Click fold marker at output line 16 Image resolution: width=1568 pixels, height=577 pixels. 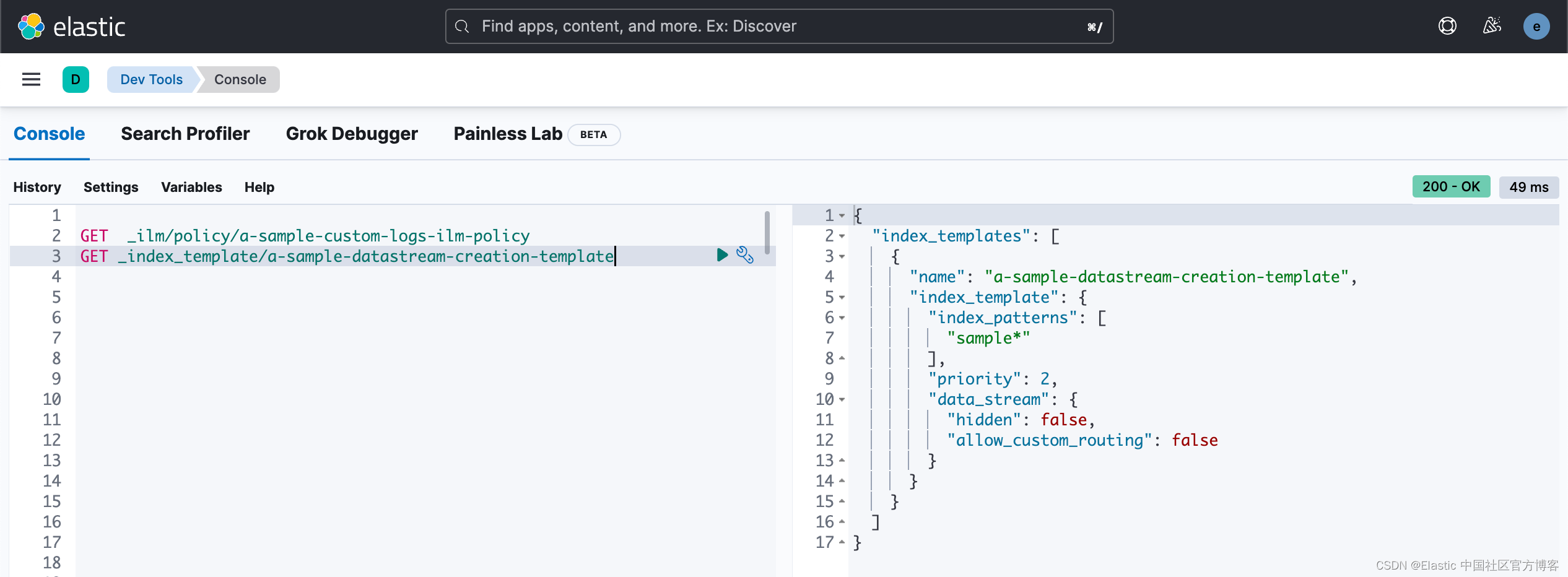coord(842,522)
